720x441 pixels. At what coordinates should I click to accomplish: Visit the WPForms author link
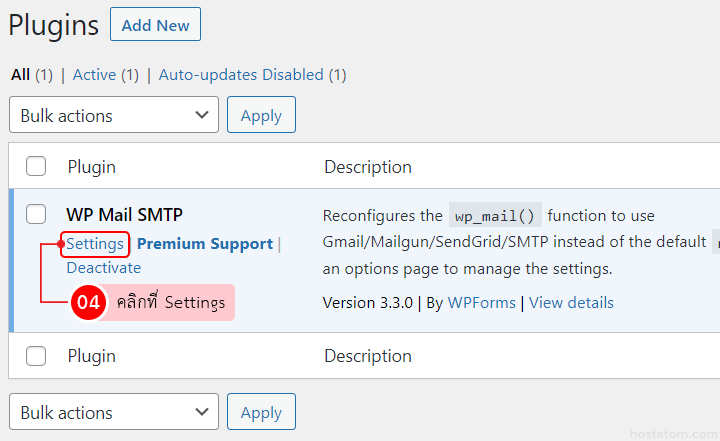coord(481,303)
